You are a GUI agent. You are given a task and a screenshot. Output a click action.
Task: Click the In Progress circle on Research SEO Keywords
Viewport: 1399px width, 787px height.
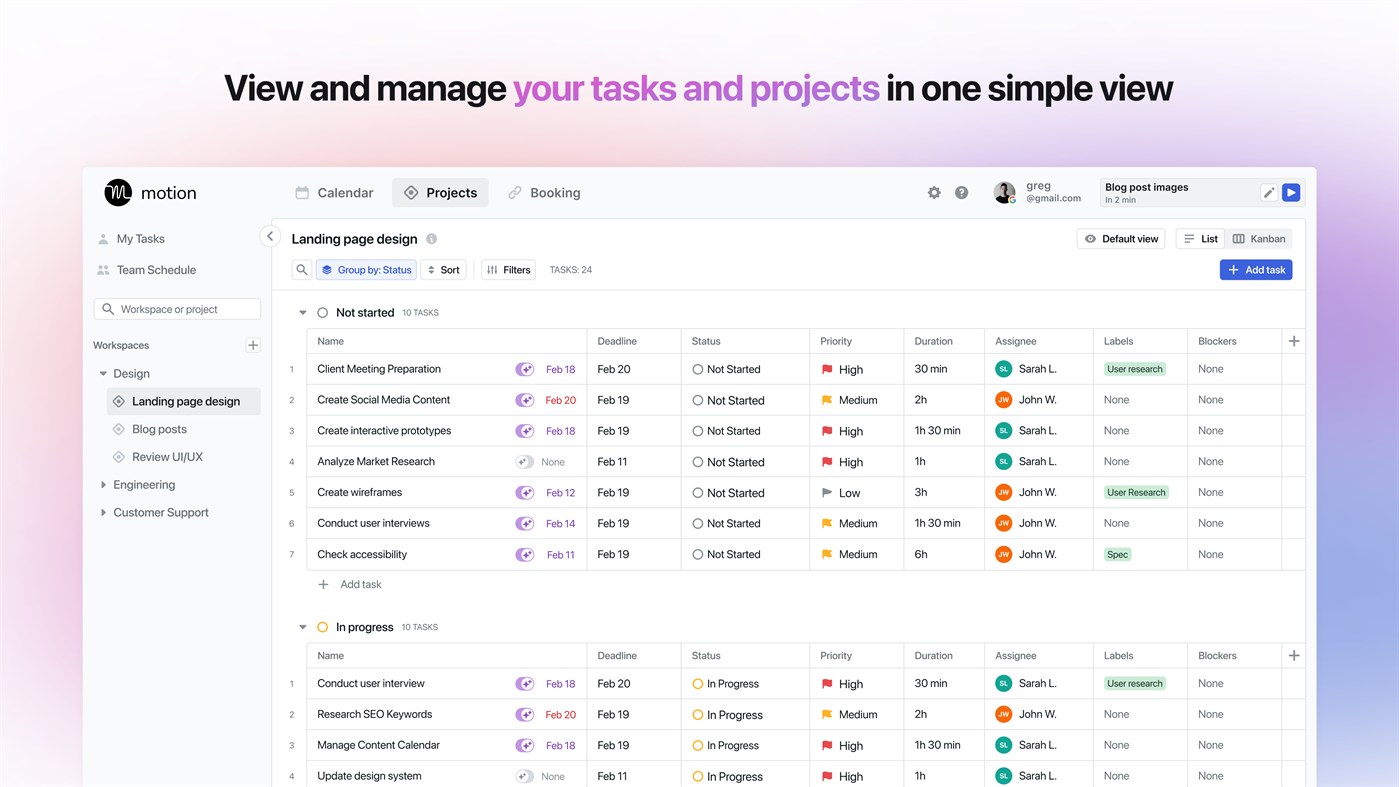700,714
